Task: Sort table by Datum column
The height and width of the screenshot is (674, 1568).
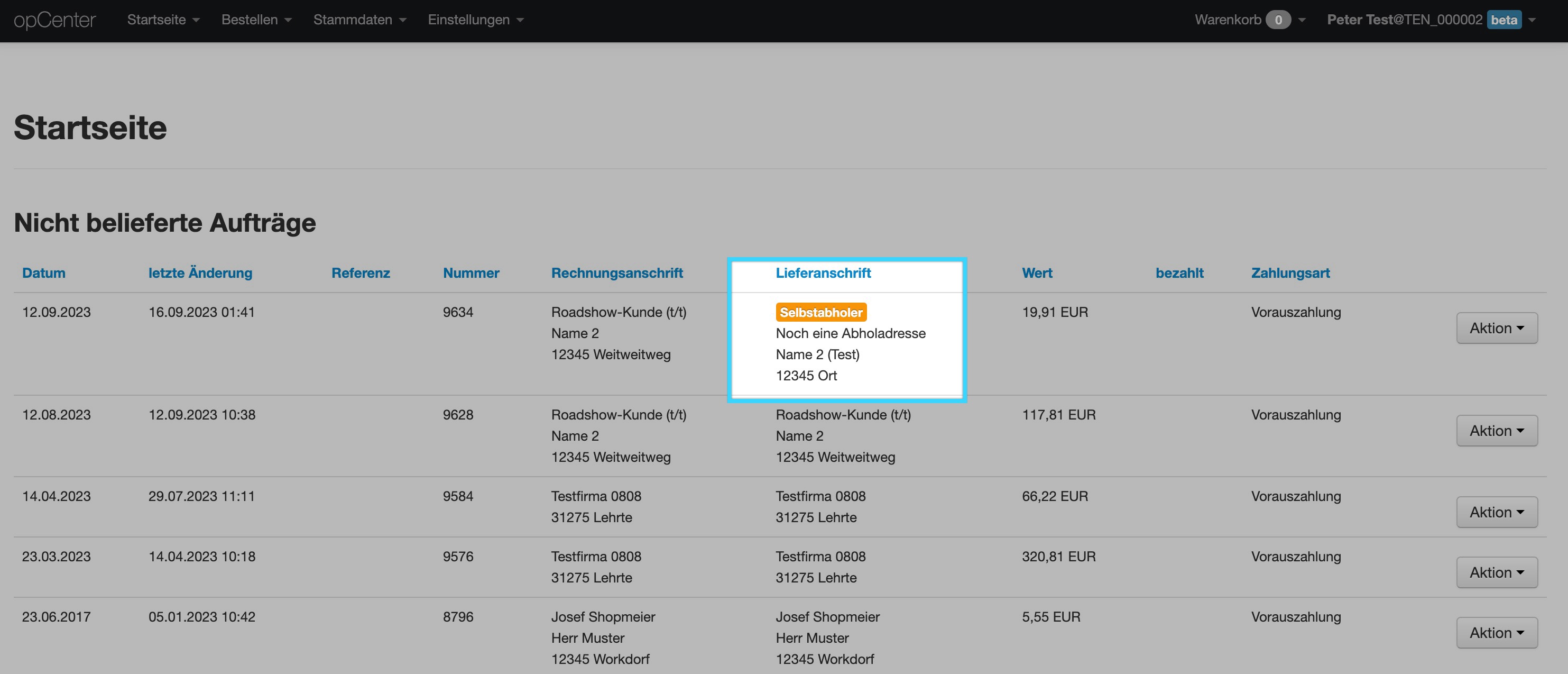Action: click(44, 273)
